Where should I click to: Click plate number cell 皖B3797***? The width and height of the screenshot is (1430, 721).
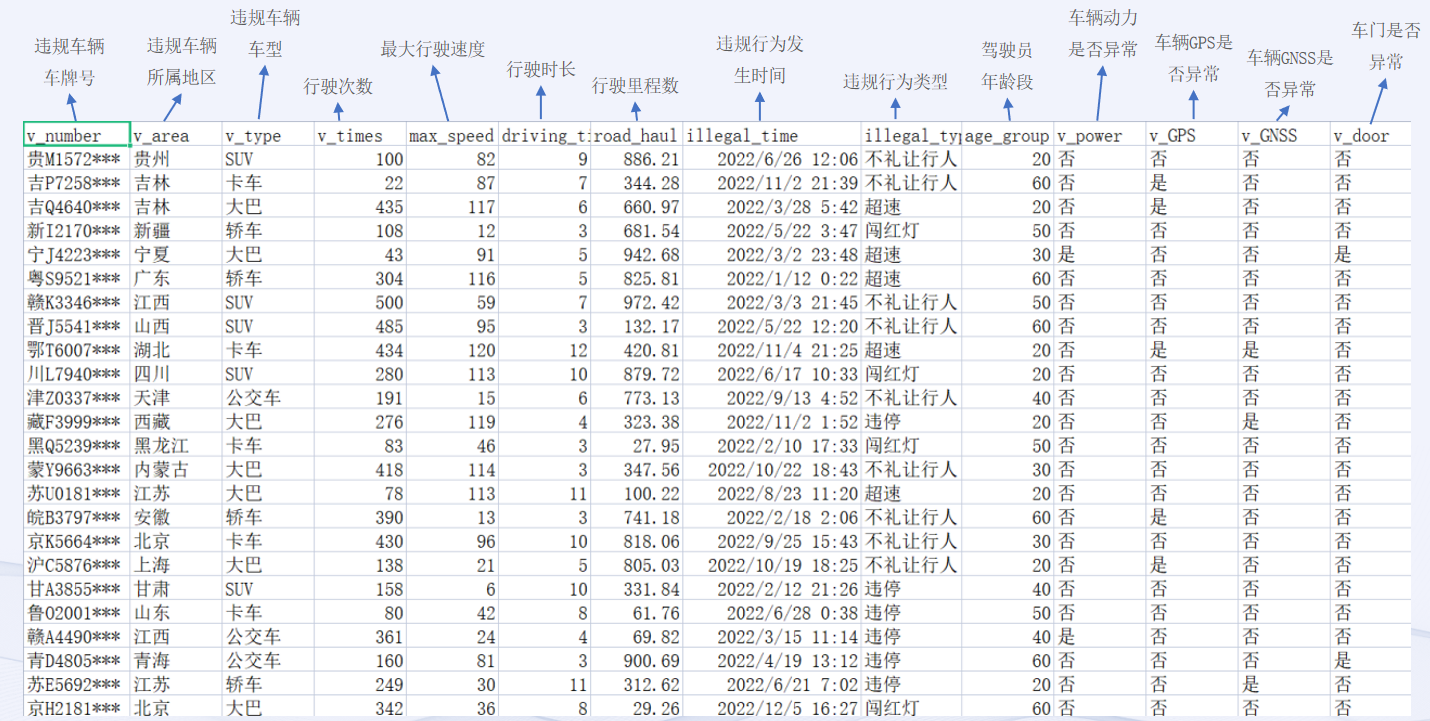[77, 518]
